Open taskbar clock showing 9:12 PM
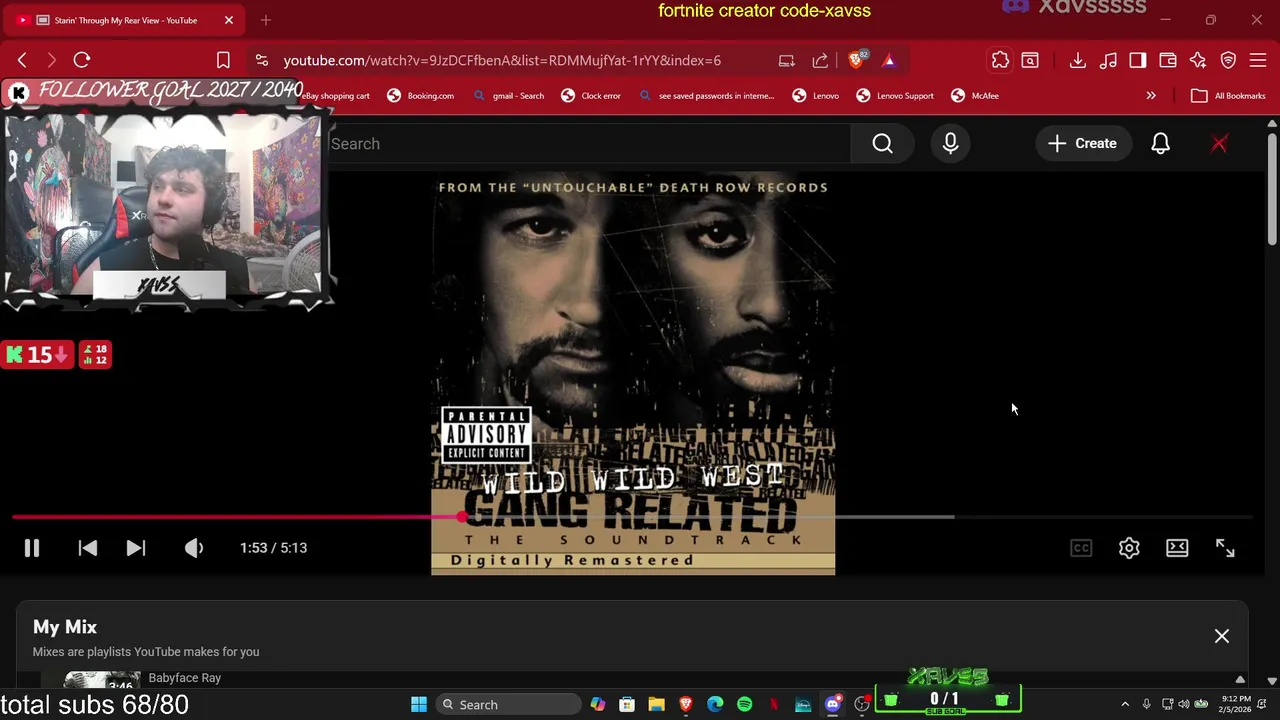Image resolution: width=1280 pixels, height=720 pixels. [1237, 704]
